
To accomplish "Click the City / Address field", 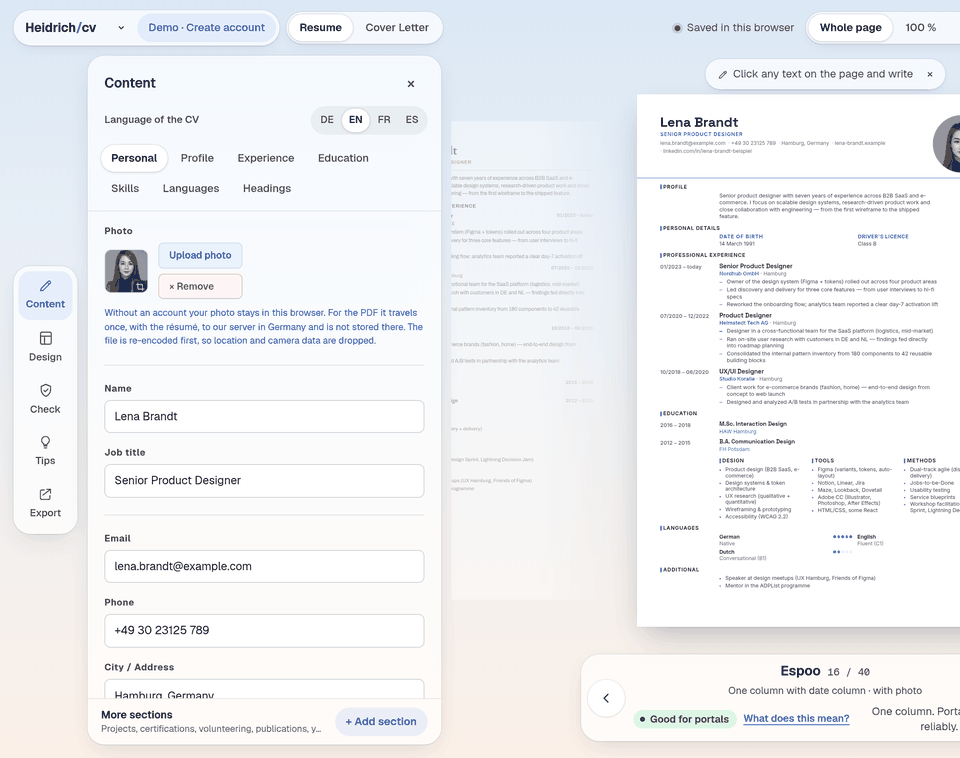I will [264, 689].
